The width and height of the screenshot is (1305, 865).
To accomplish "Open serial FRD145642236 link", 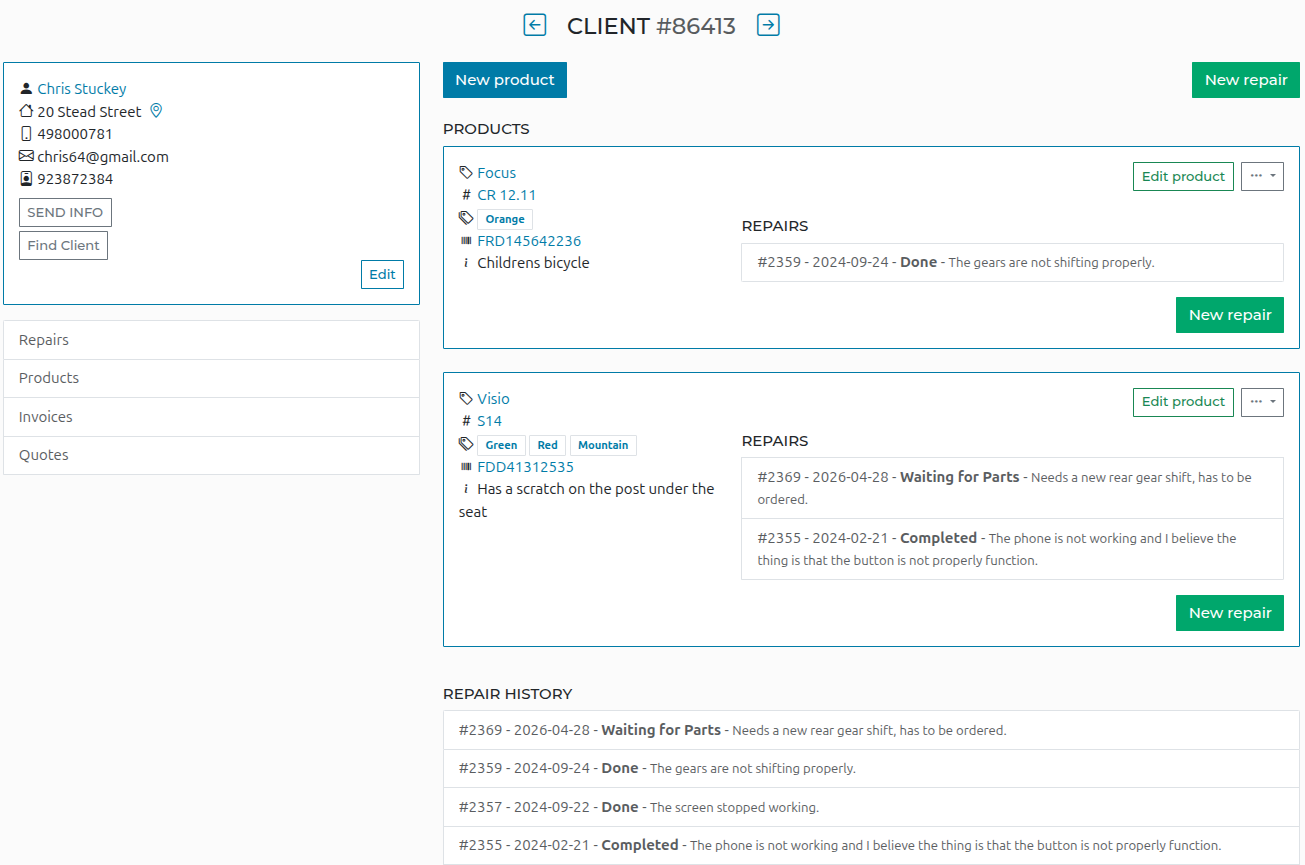I will point(529,241).
